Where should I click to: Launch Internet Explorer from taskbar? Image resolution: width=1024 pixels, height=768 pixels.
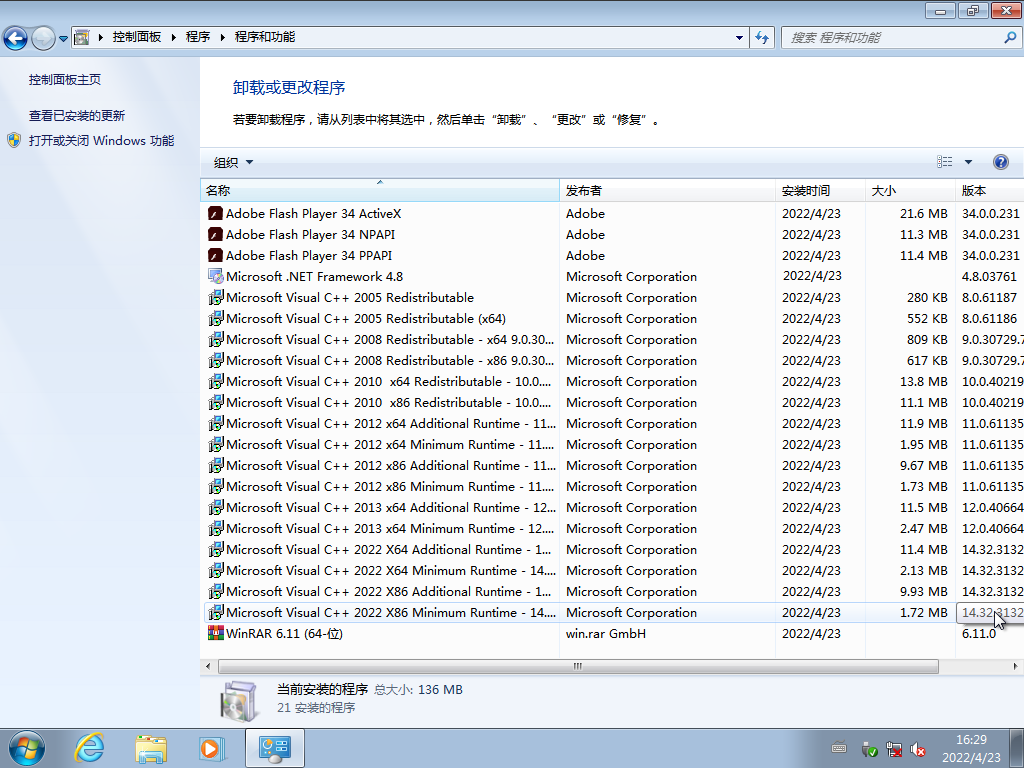89,748
